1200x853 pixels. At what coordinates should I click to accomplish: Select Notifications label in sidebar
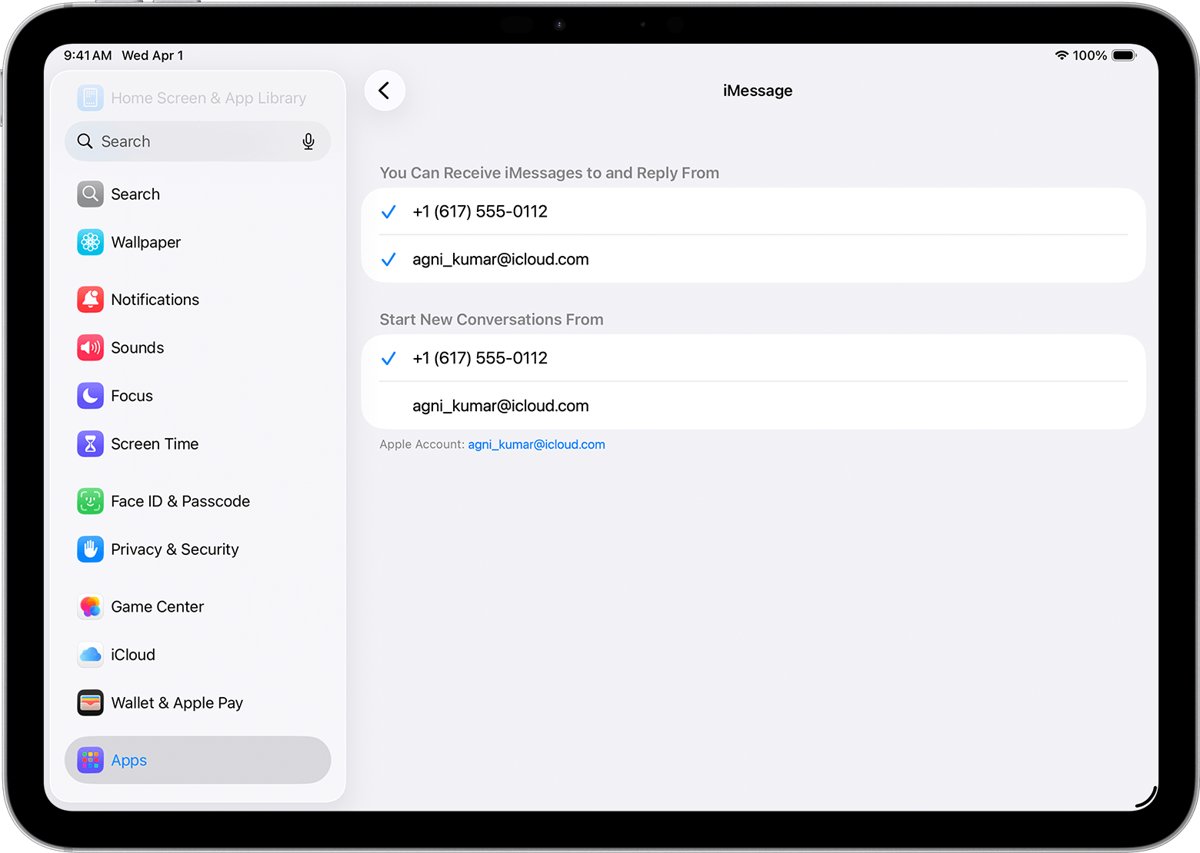click(155, 299)
